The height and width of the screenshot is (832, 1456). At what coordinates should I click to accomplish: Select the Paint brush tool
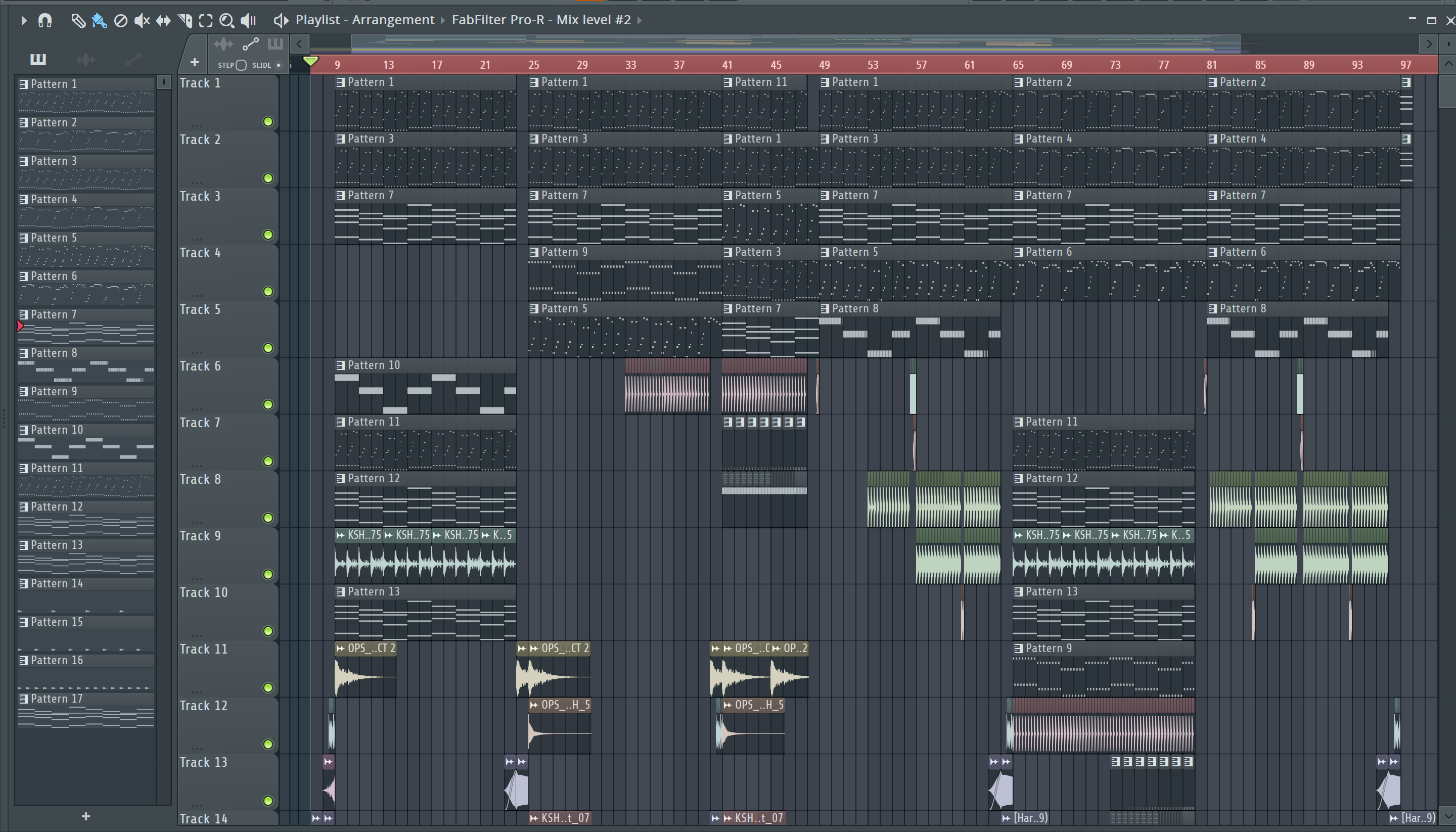coord(100,21)
